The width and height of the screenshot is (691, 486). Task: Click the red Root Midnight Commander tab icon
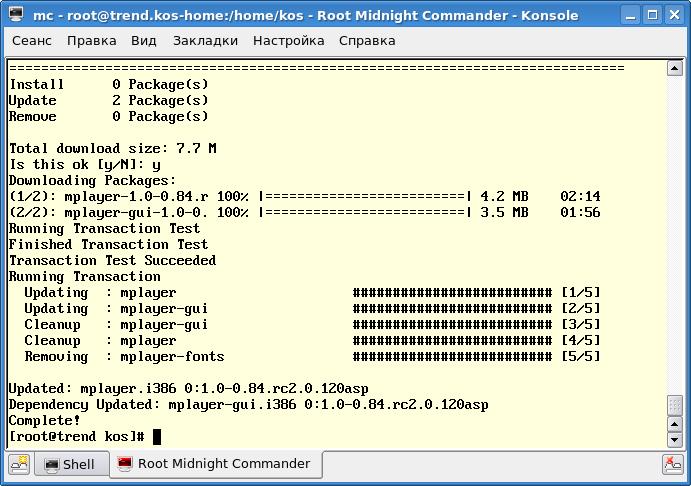[125, 464]
